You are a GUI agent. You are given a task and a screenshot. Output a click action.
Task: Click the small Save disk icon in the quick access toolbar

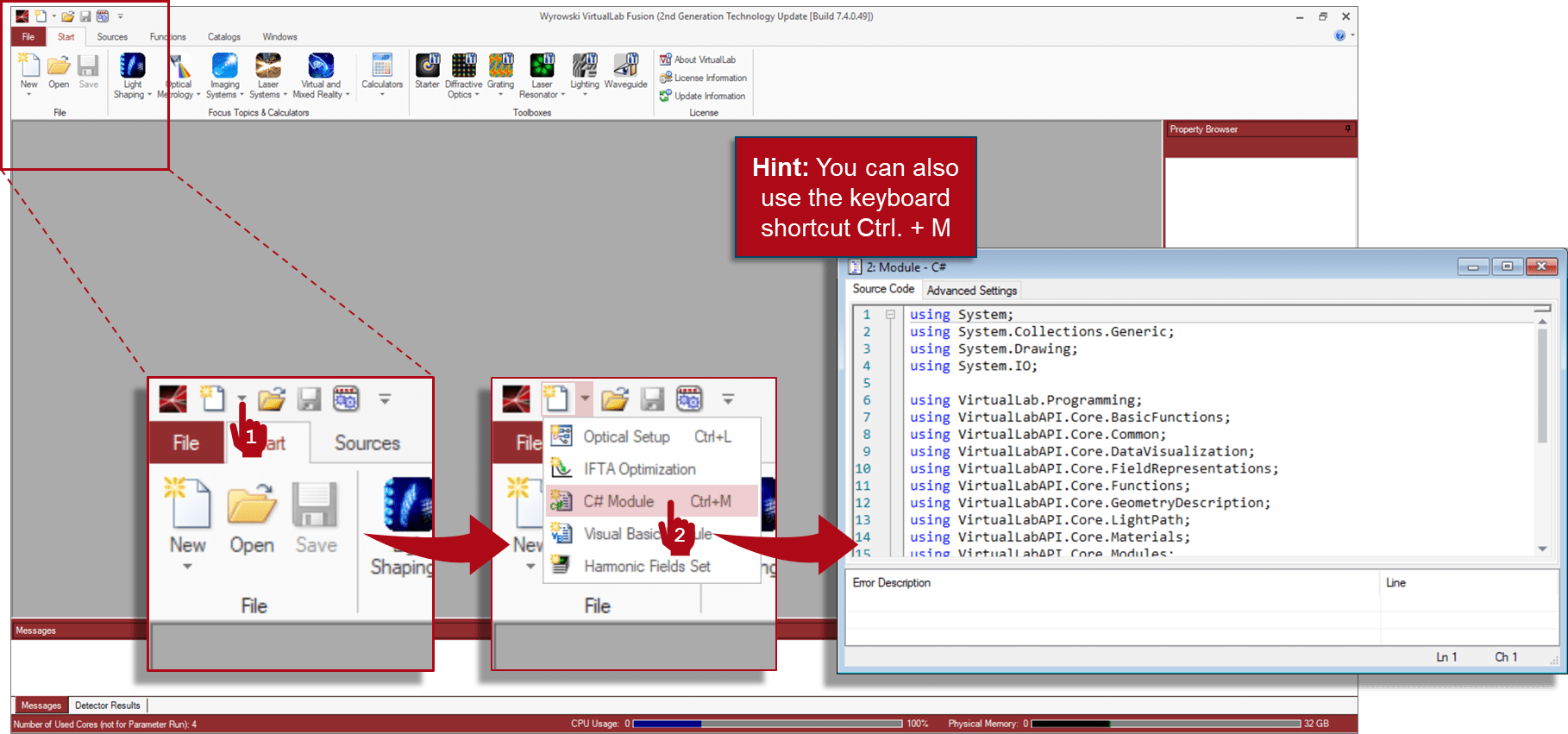pos(85,16)
